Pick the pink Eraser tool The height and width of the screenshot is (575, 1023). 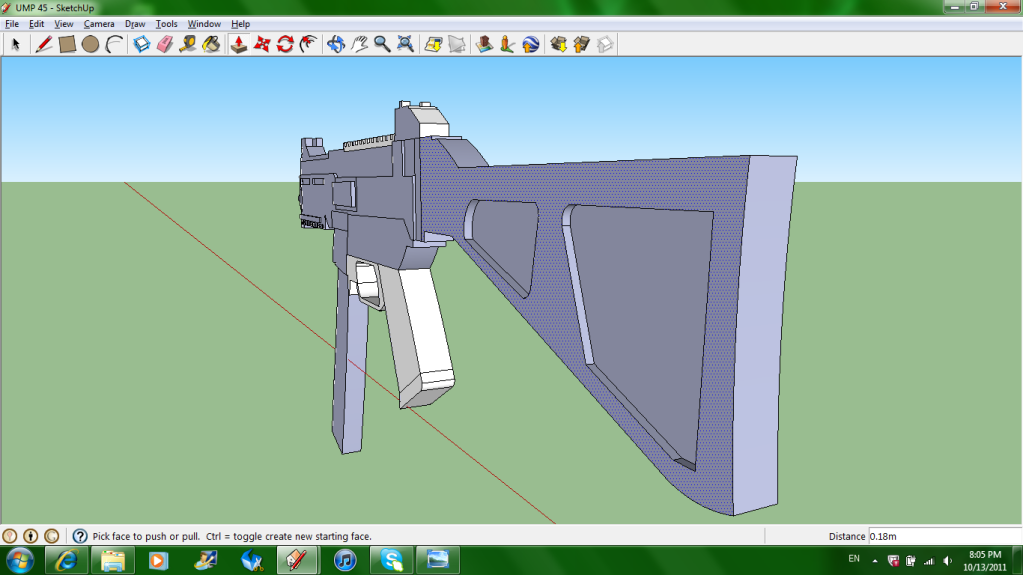[165, 44]
